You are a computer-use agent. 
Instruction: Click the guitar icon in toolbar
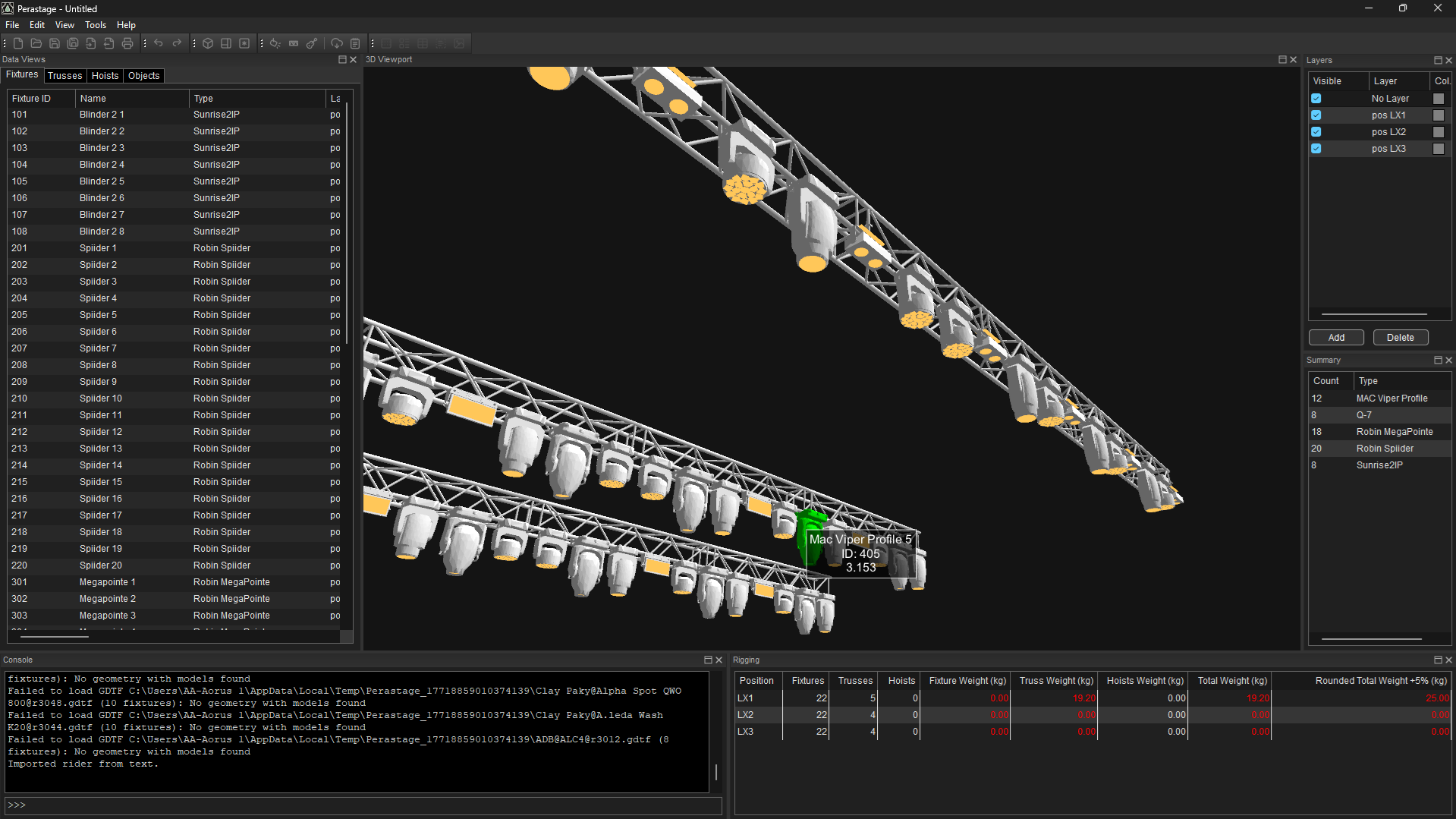[312, 43]
